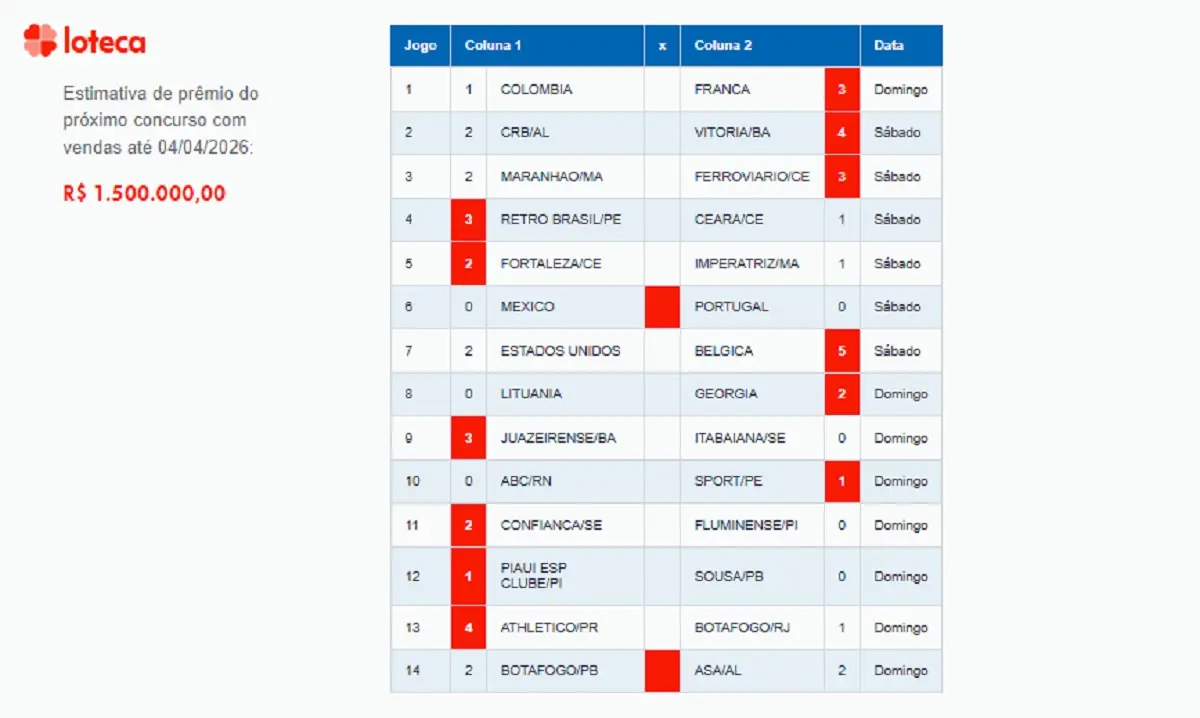This screenshot has height=718, width=1200.
Task: Click the game number 14 cell
Action: tap(413, 671)
